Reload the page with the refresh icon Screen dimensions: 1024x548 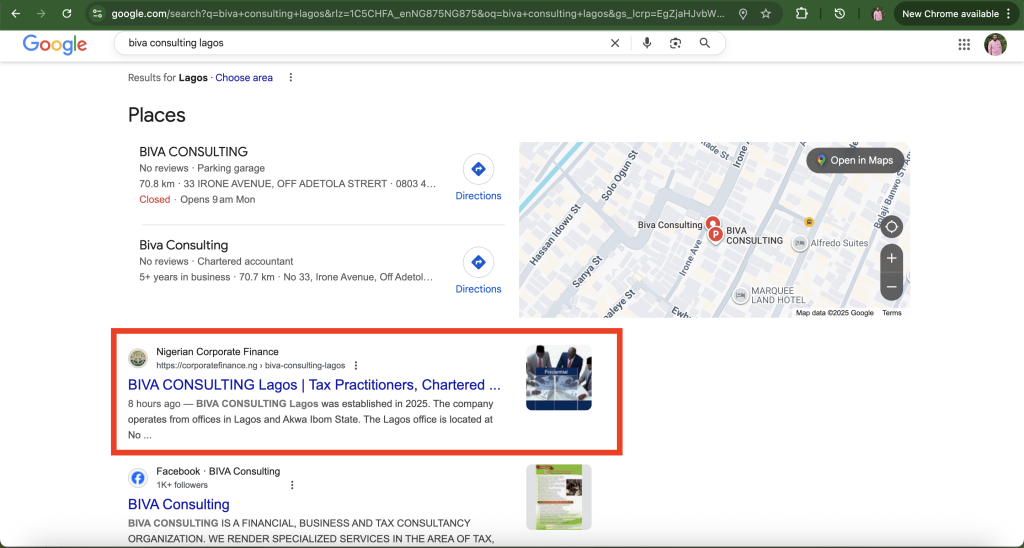click(x=67, y=14)
